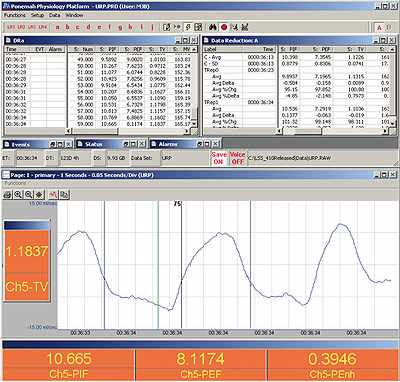Click the red record circle icon
Image resolution: width=400 pixels, height=382 pixels.
(224, 27)
